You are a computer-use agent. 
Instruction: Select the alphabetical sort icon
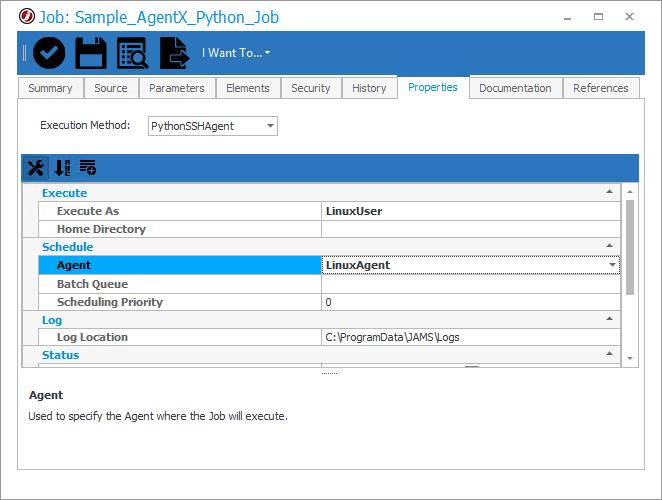(x=62, y=168)
